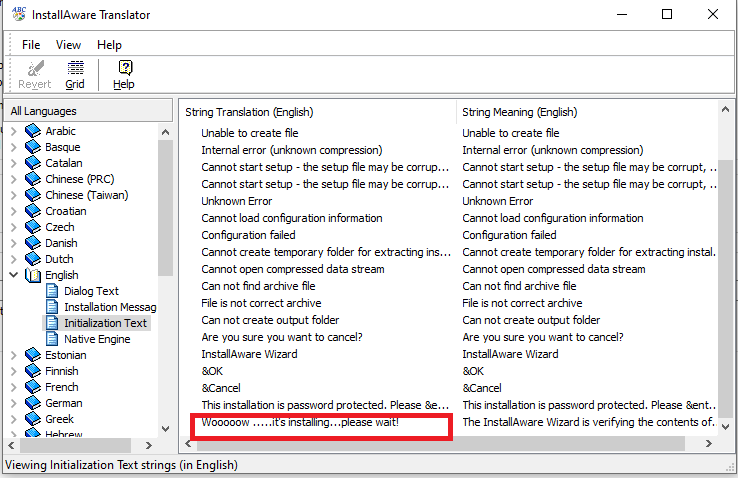The image size is (738, 478).
Task: Select the Czech language book icon
Action: pyautogui.click(x=33, y=227)
